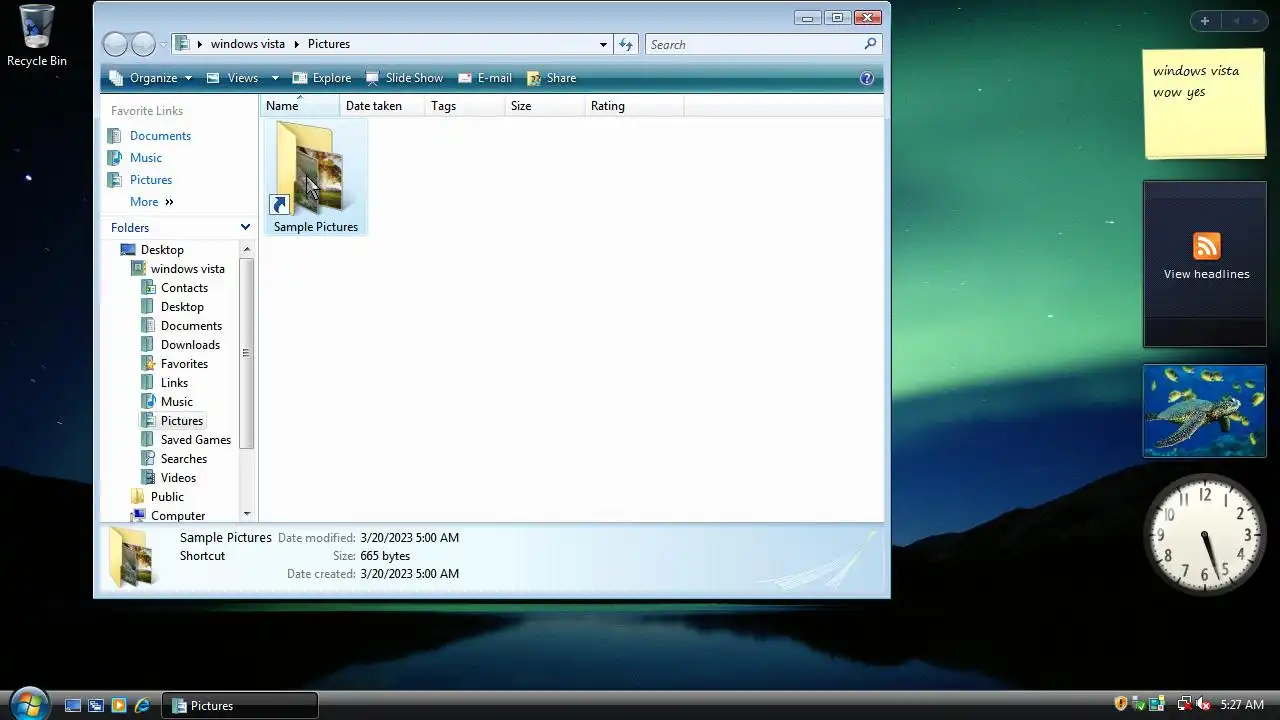This screenshot has height=720, width=1280.
Task: Click the Recycle Bin desktop icon
Action: [x=37, y=36]
